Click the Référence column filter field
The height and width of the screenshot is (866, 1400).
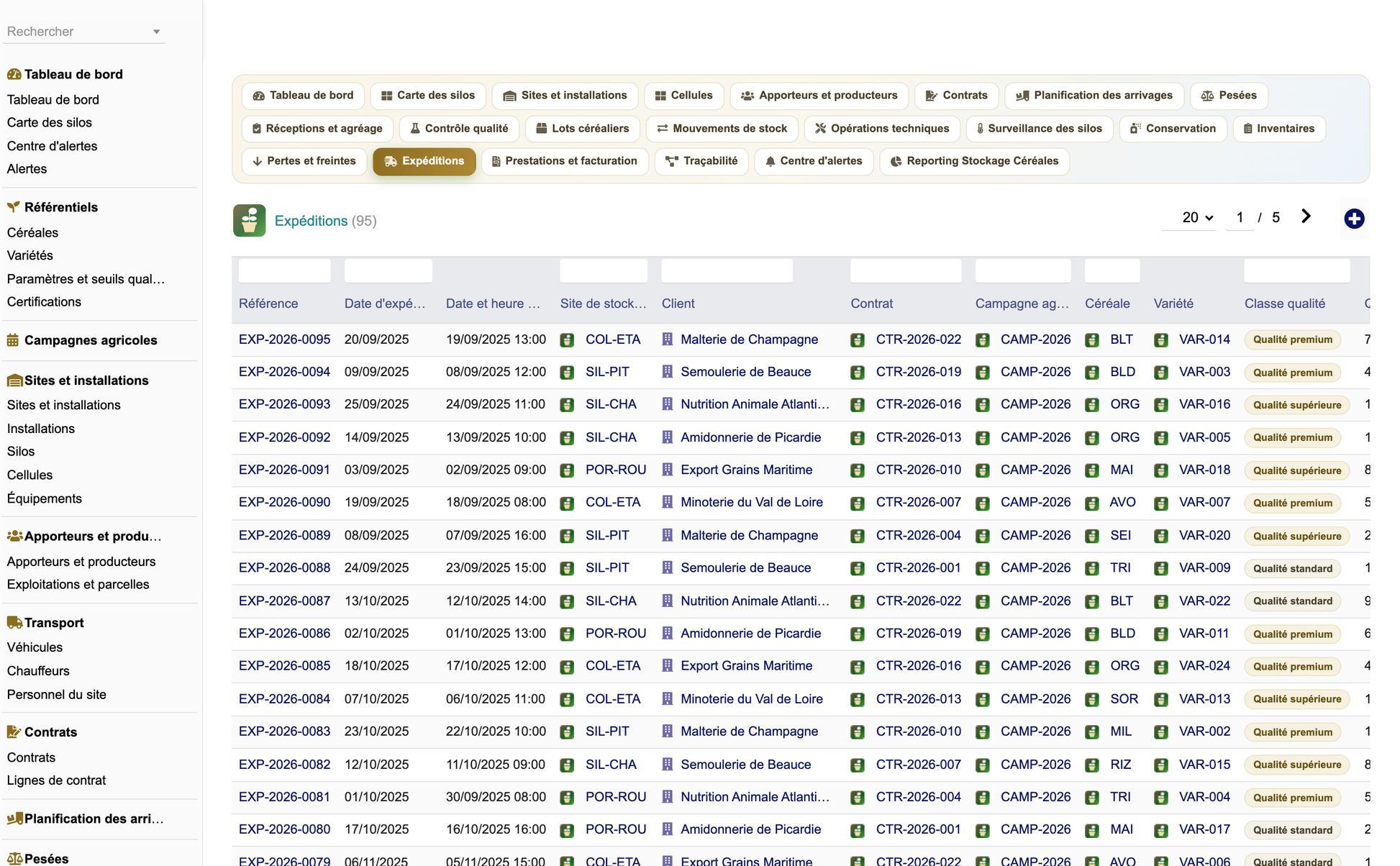(284, 270)
